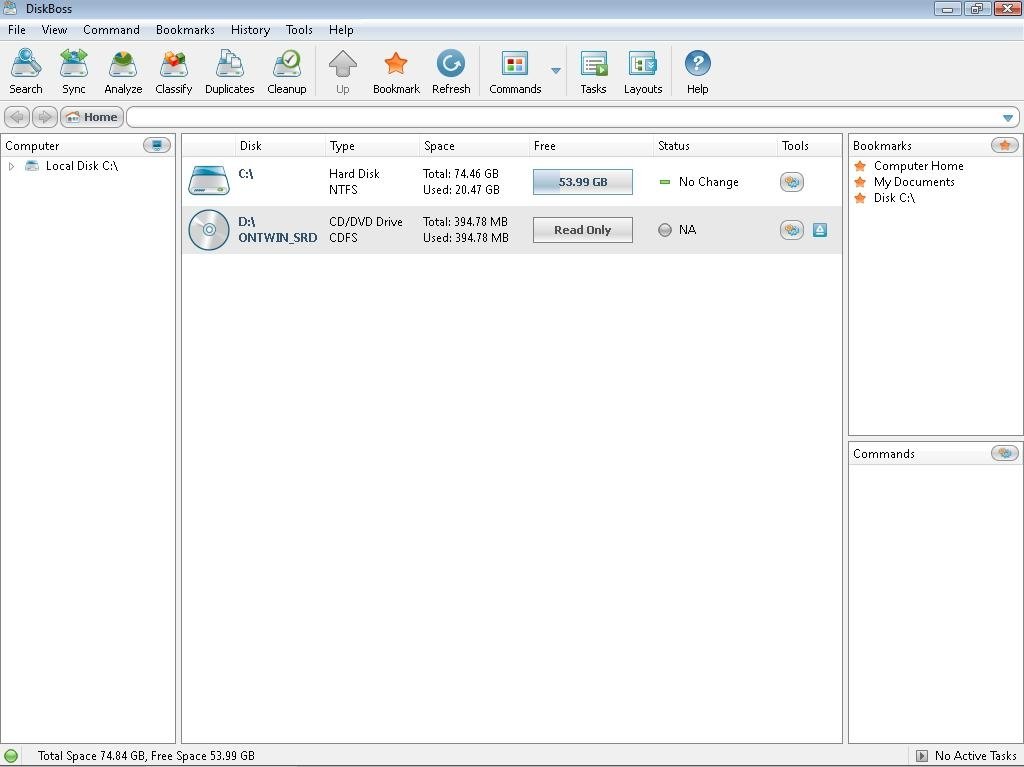This screenshot has width=1024, height=767.
Task: Open the View menu
Action: 54,30
